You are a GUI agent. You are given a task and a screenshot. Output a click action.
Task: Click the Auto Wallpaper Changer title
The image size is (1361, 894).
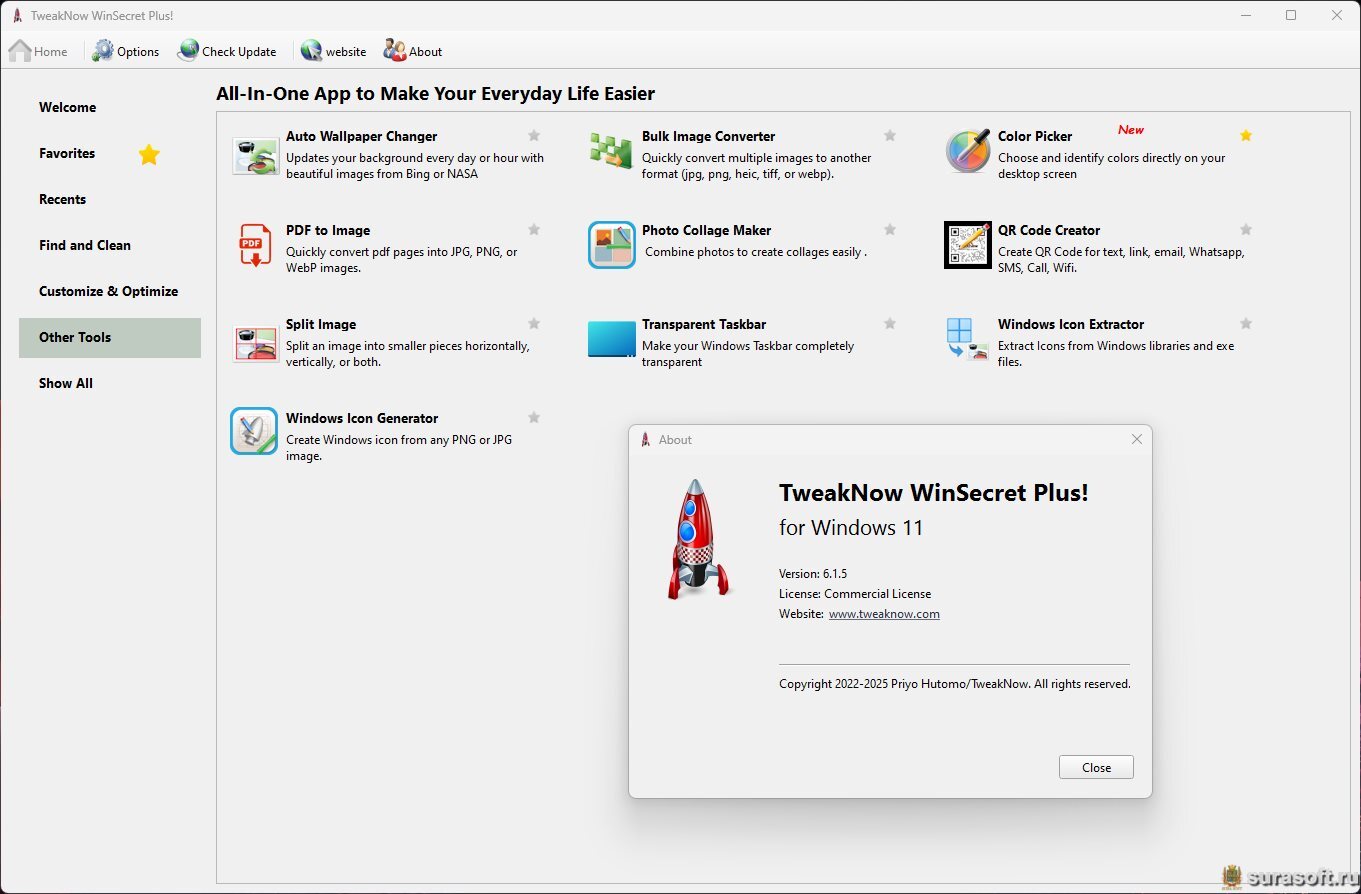[x=361, y=136]
